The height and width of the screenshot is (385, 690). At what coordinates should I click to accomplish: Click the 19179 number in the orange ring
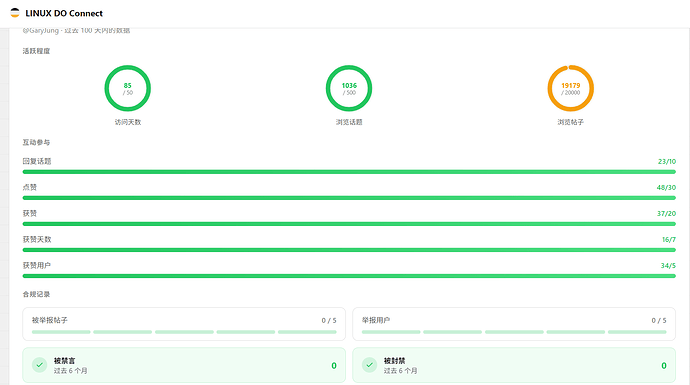pyautogui.click(x=571, y=85)
